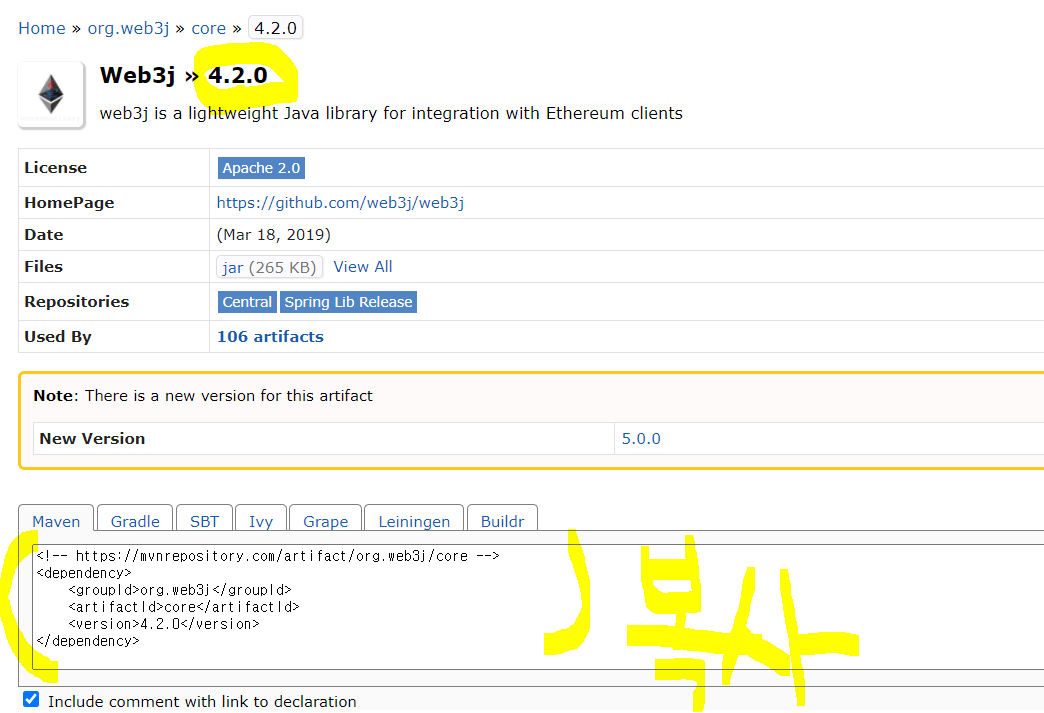This screenshot has width=1044, height=713.
Task: Click the Web3j » 4.2.0 page heading
Action: click(184, 75)
